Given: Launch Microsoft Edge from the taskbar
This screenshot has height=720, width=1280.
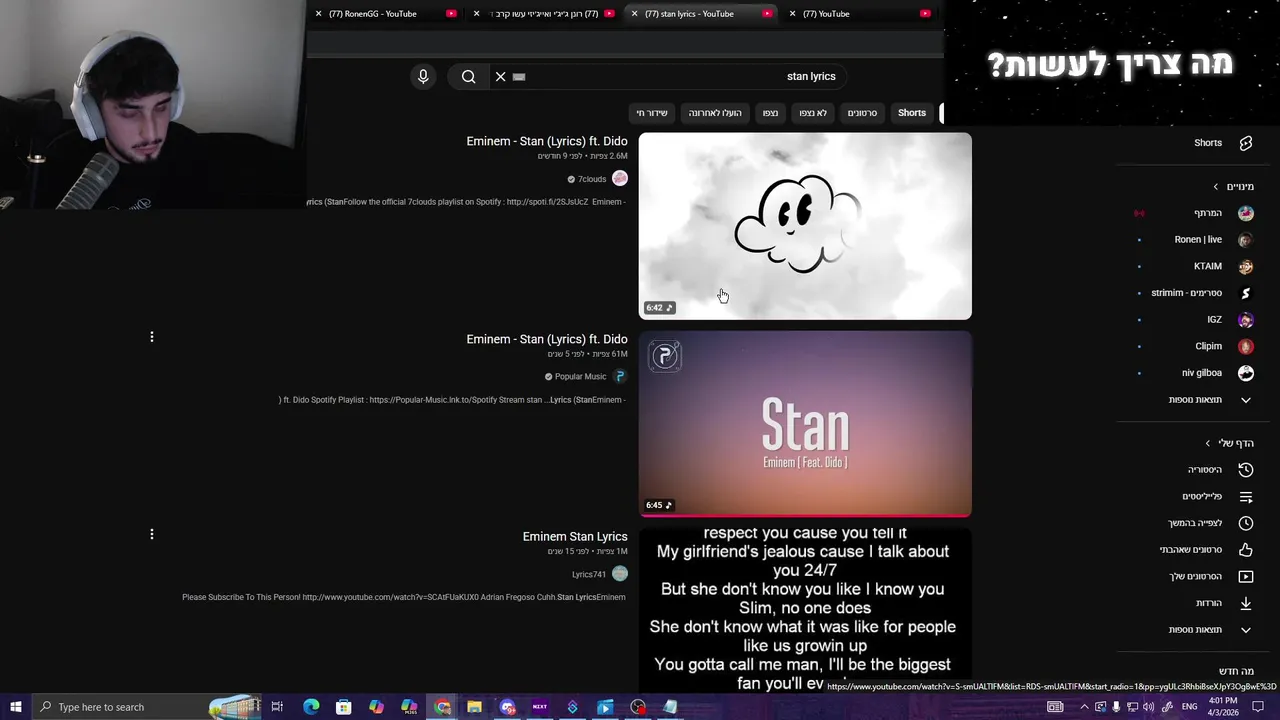Looking at the screenshot, I should pyautogui.click(x=311, y=707).
